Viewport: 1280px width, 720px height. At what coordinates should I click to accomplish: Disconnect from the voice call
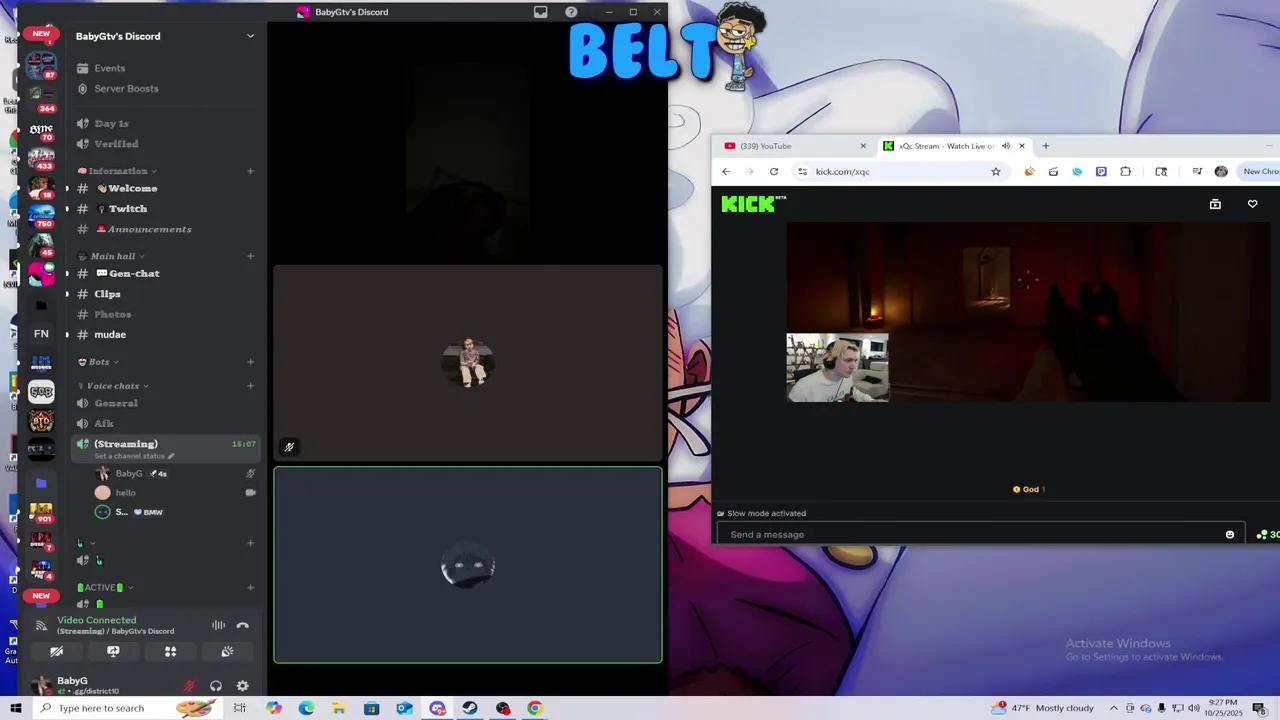[x=242, y=625]
